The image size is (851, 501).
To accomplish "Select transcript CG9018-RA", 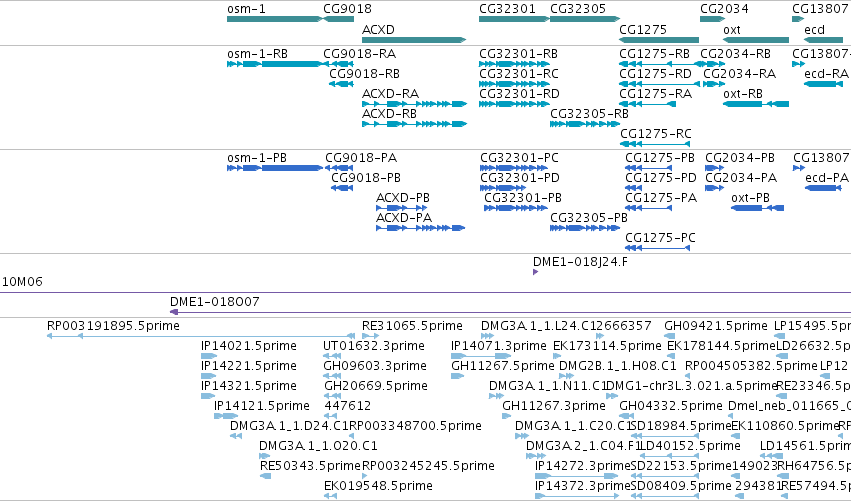I will pos(339,64).
